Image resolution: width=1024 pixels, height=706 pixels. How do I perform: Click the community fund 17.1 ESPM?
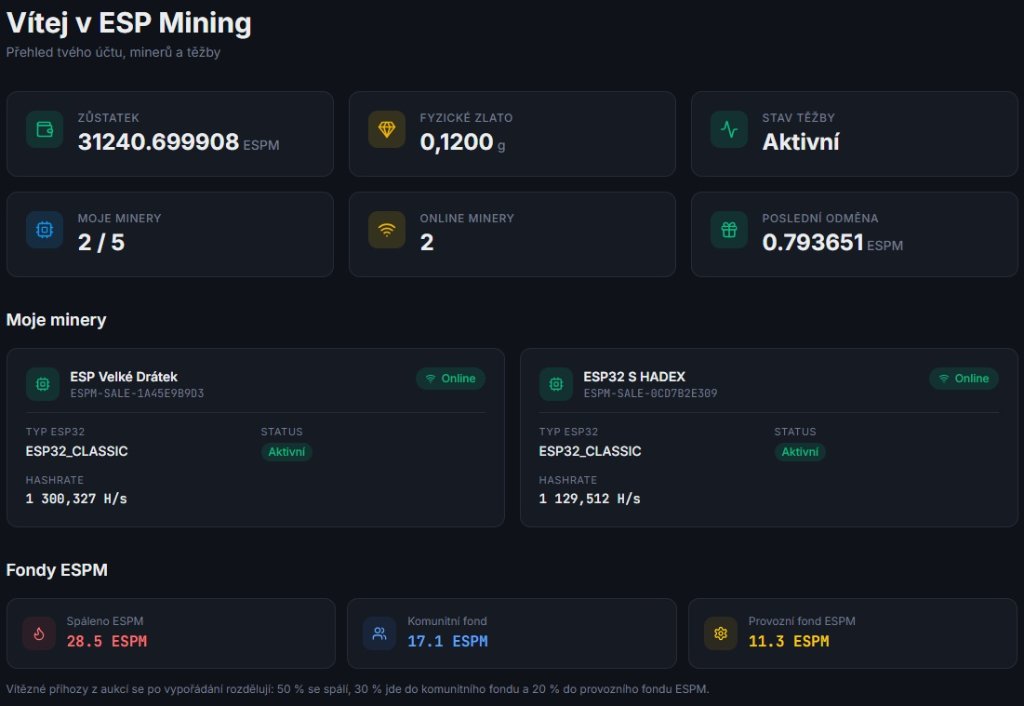(448, 641)
